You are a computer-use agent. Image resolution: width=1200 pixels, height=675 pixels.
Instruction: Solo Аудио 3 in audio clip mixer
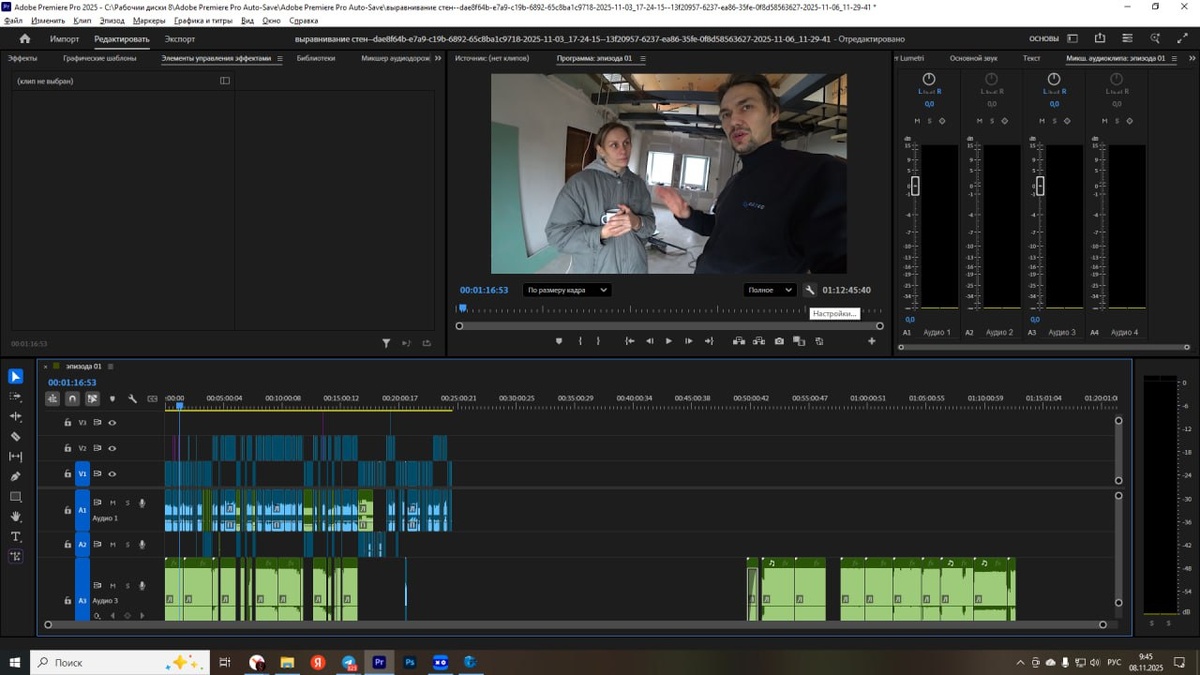[1054, 121]
